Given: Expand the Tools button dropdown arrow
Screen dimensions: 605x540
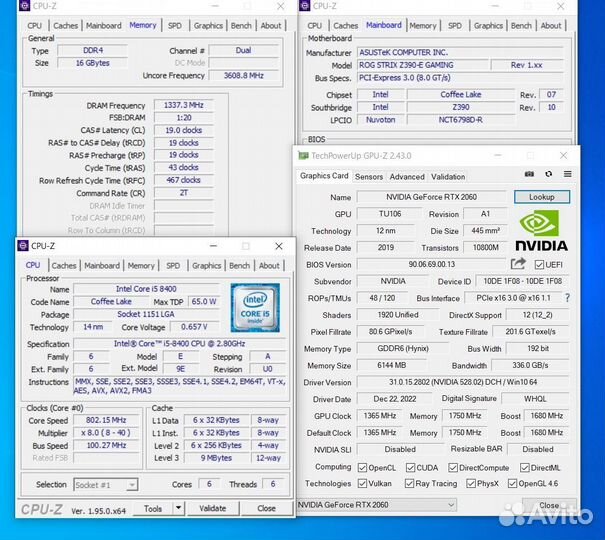Looking at the screenshot, I should click(179, 508).
